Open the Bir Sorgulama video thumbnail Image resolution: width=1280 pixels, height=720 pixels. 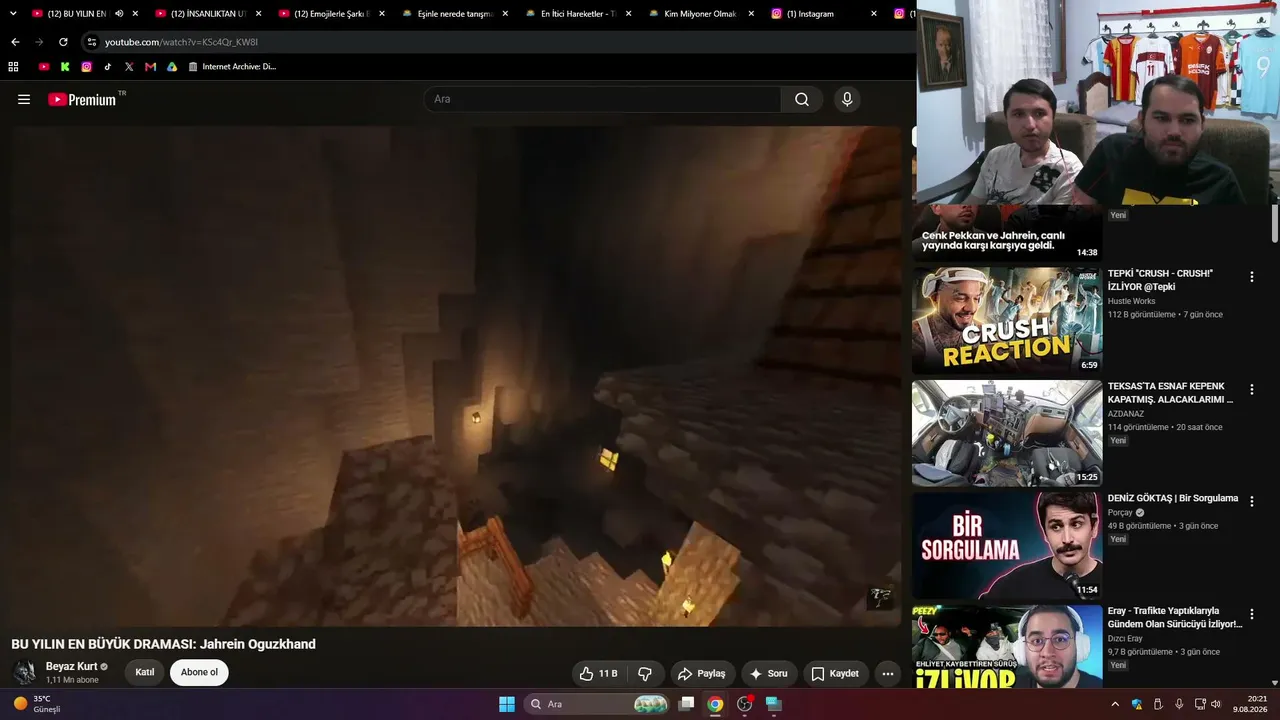coord(1007,545)
